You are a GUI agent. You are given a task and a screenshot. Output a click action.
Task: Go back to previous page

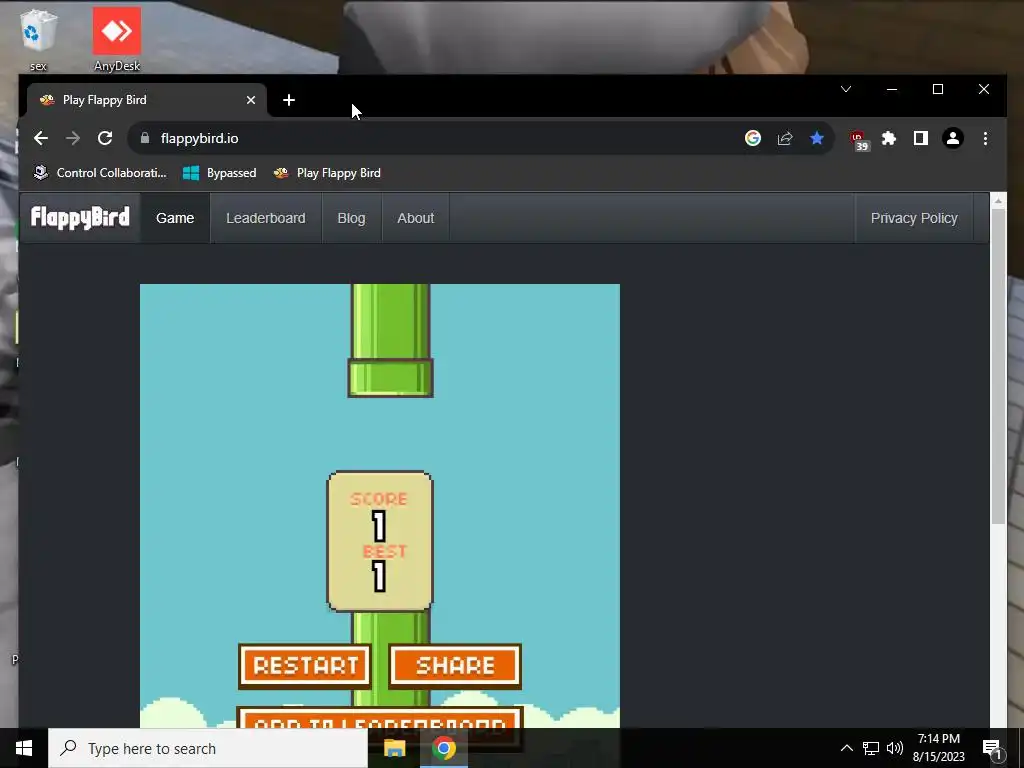coord(40,138)
